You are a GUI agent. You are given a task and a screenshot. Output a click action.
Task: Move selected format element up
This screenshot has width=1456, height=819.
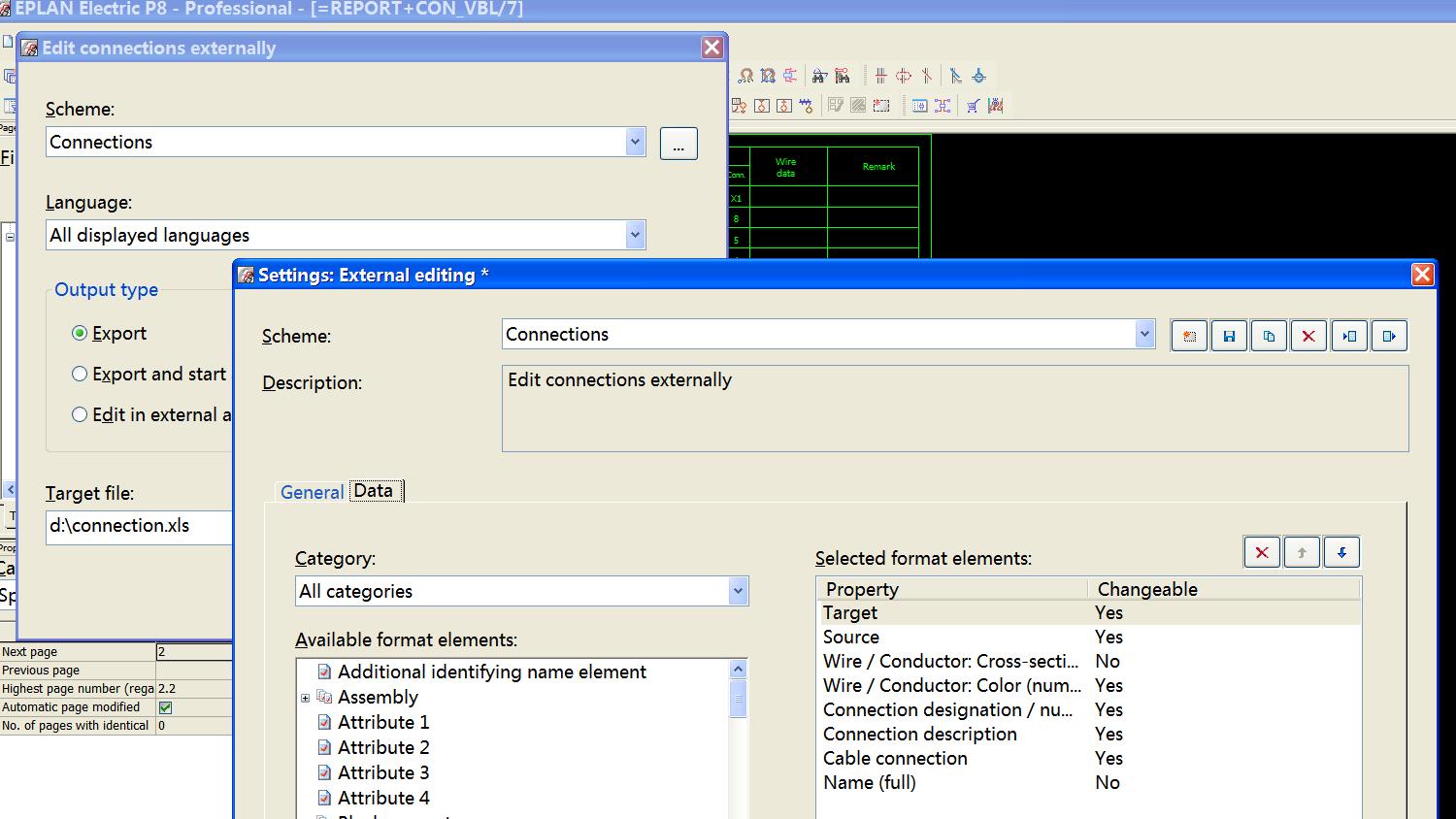click(x=1302, y=552)
